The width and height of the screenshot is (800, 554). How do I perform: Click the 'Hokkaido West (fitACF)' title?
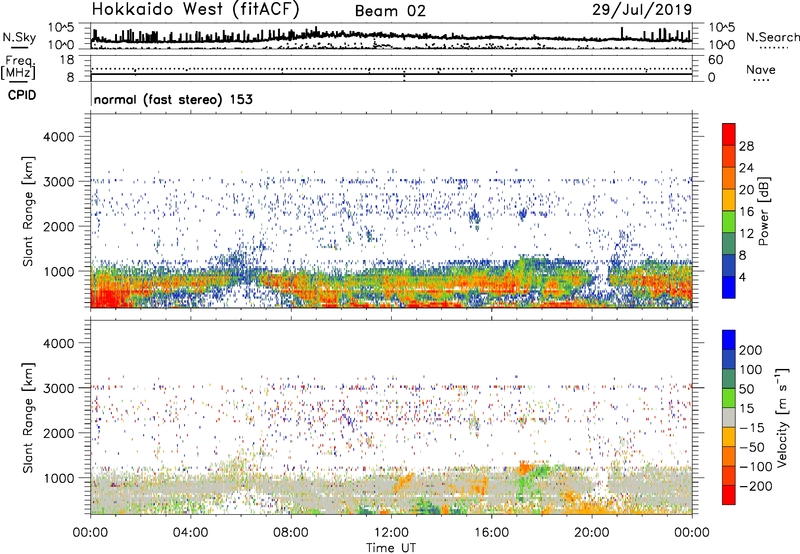[195, 9]
